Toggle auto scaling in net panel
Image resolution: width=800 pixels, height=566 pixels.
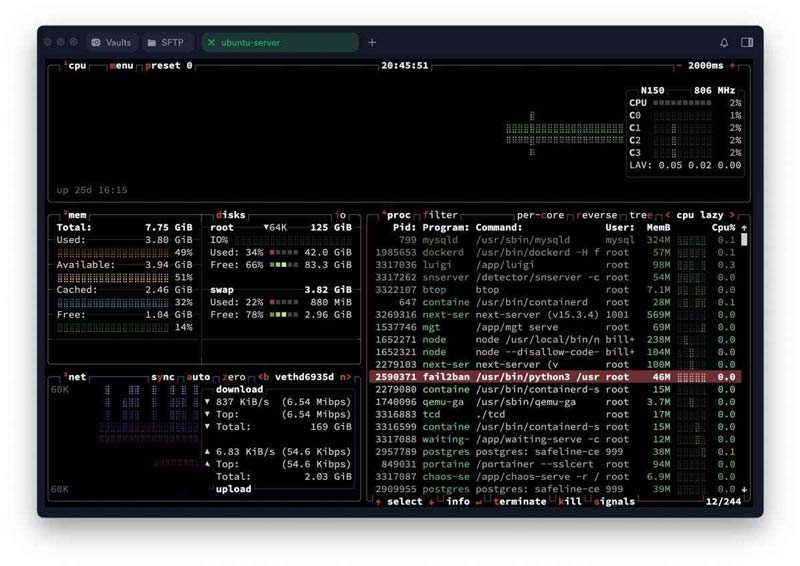pyautogui.click(x=199, y=377)
